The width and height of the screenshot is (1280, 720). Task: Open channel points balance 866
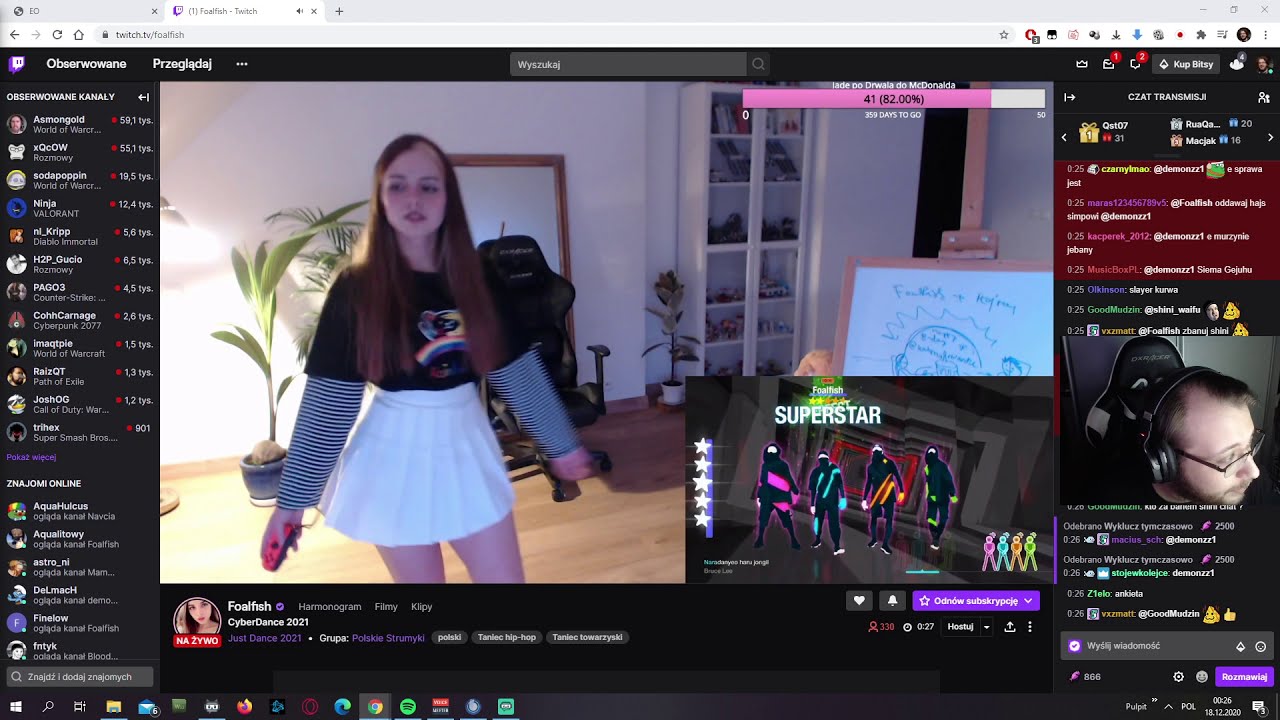coord(1084,677)
